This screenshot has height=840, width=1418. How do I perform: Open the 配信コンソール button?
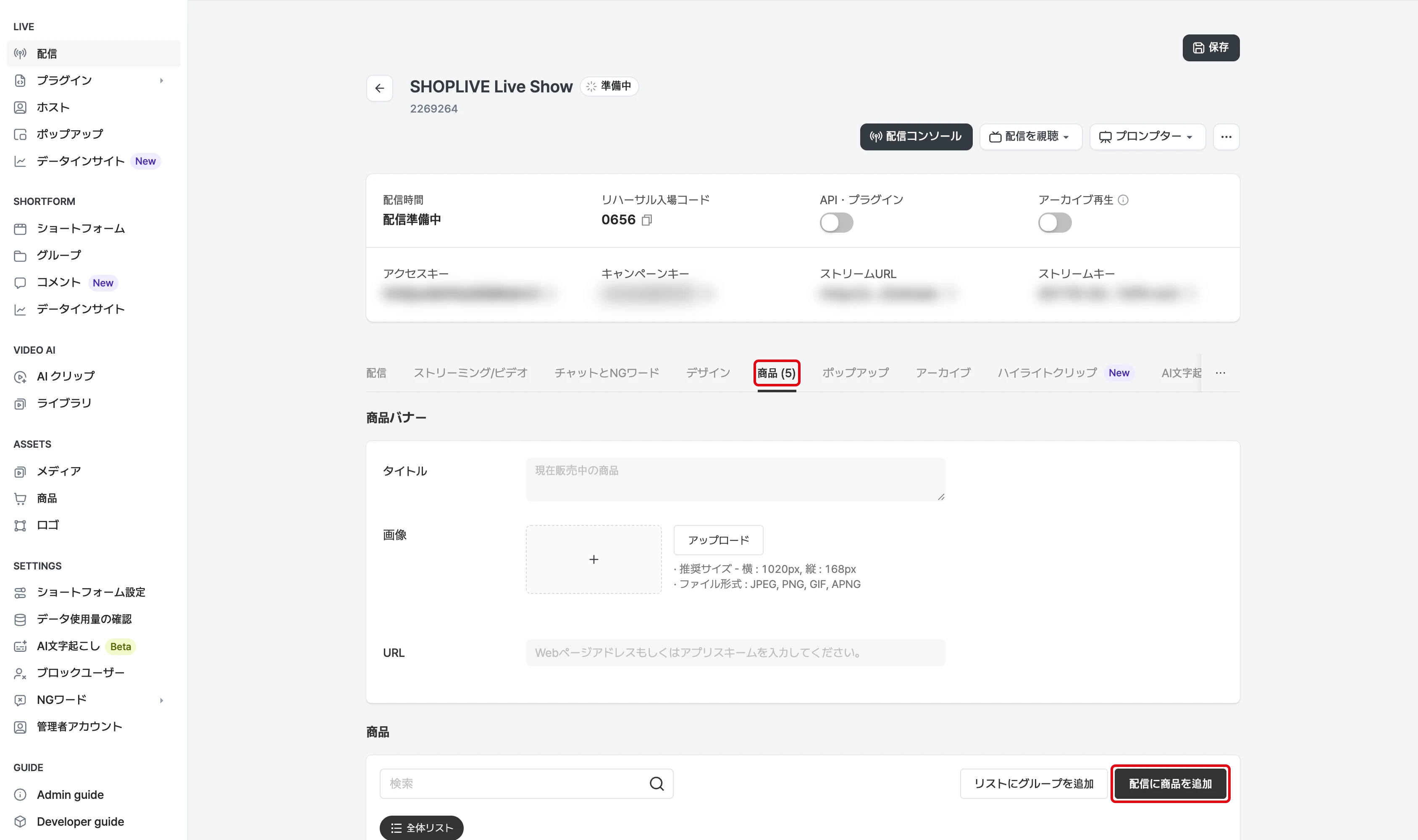(x=916, y=137)
